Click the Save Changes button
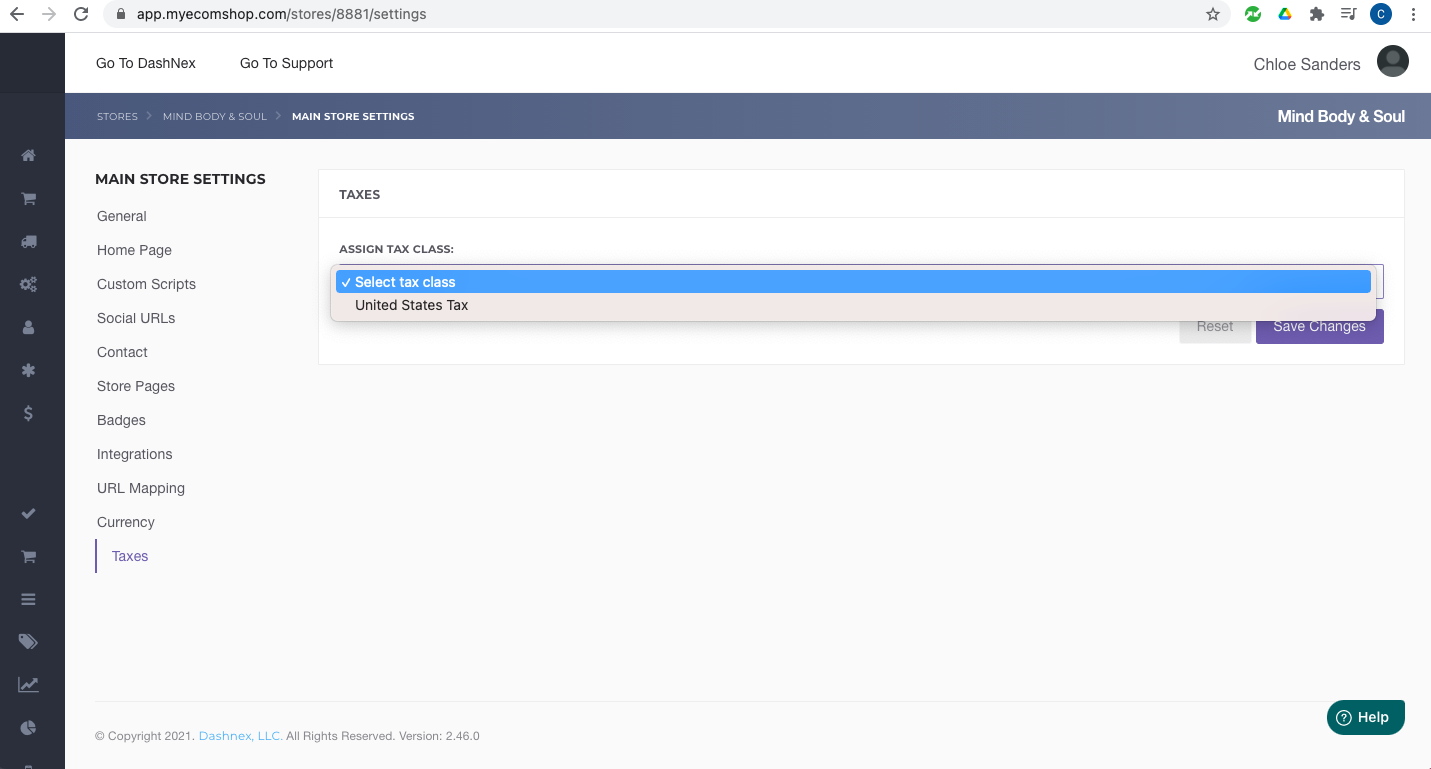 [1319, 326]
